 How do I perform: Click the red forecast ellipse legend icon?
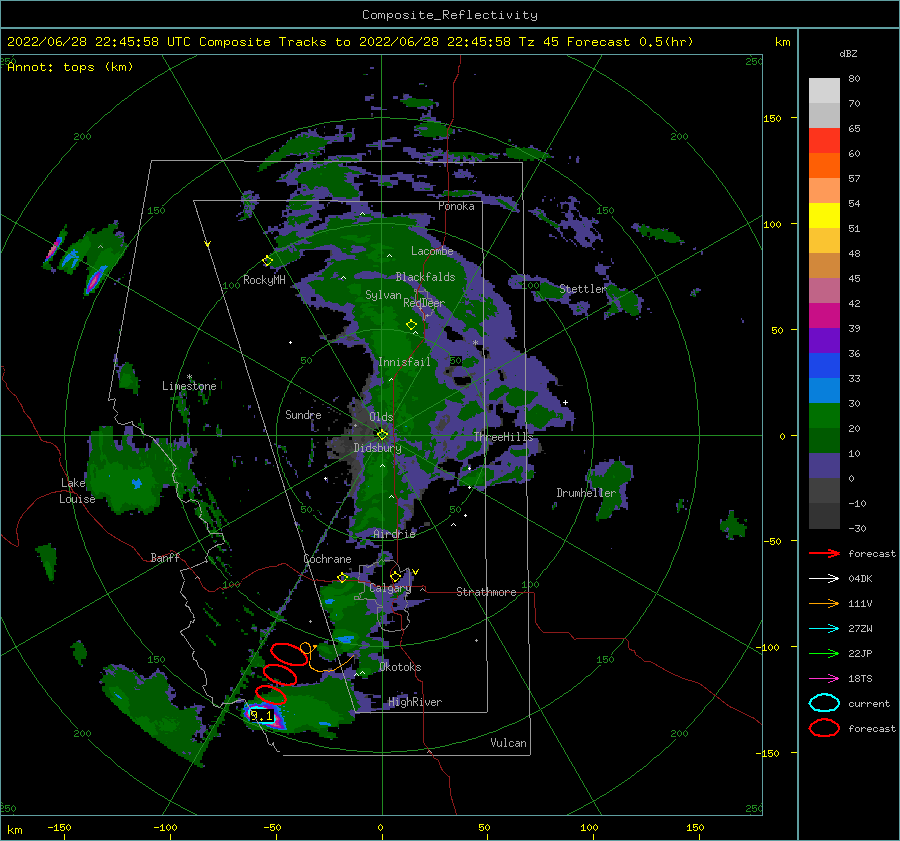point(824,728)
